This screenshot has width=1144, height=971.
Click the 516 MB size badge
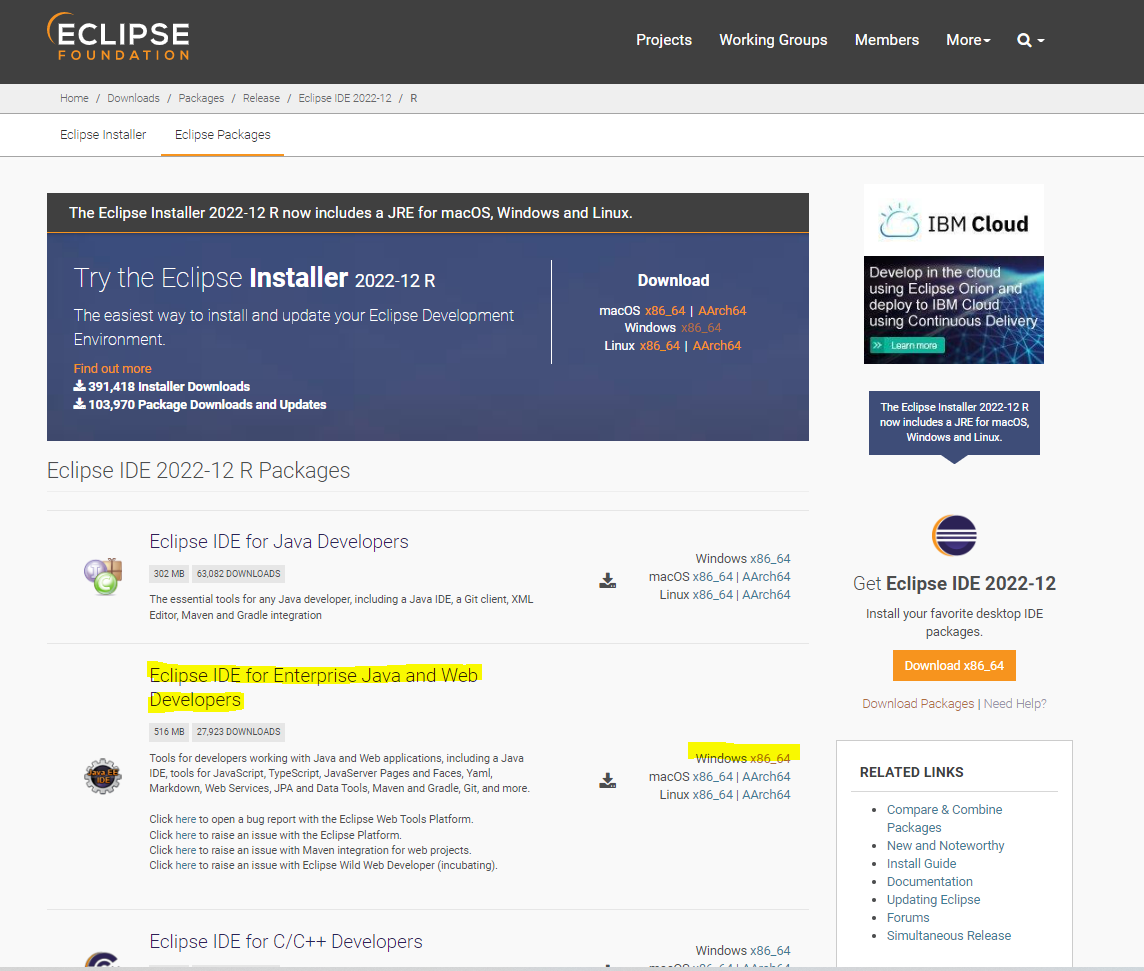[169, 732]
